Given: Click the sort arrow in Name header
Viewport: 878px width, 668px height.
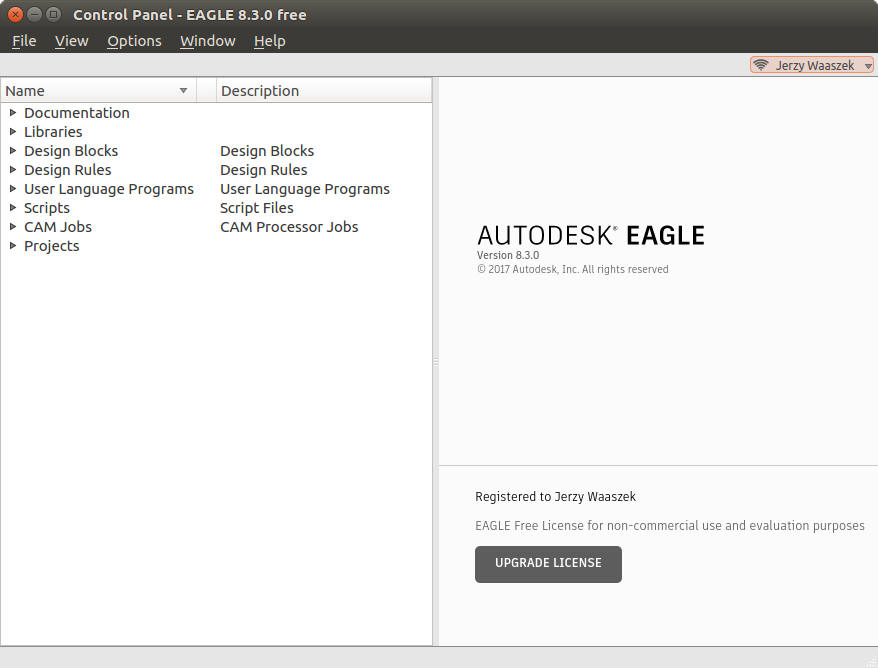Looking at the screenshot, I should pyautogui.click(x=183, y=91).
